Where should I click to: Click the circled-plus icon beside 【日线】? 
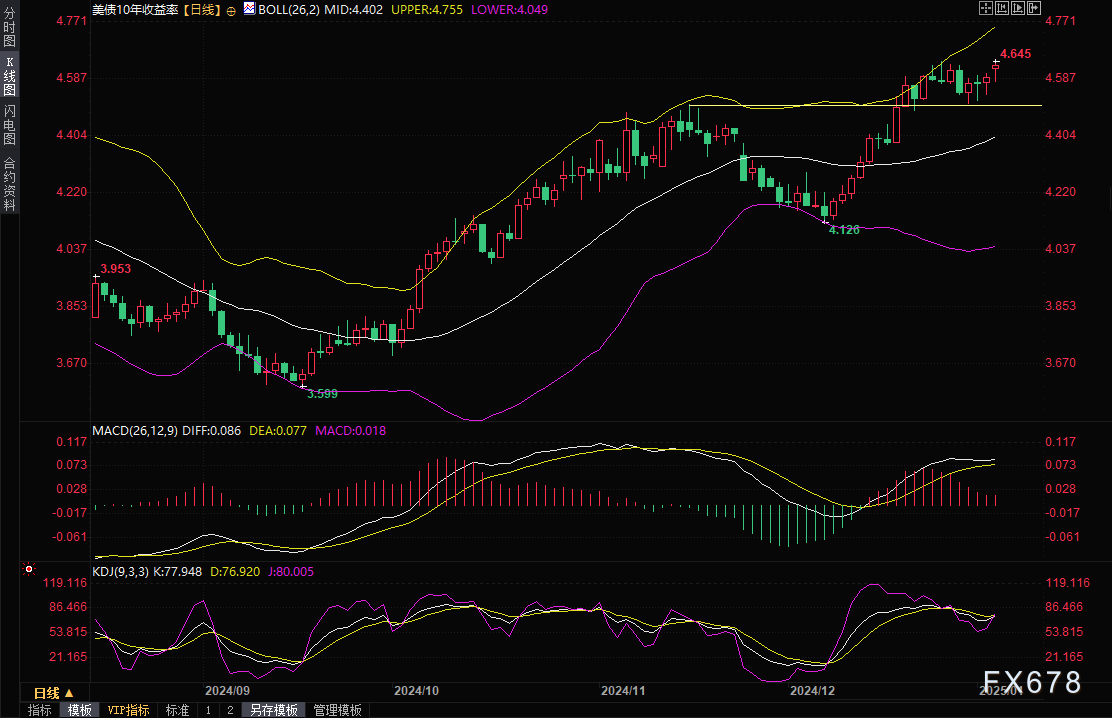tap(231, 9)
